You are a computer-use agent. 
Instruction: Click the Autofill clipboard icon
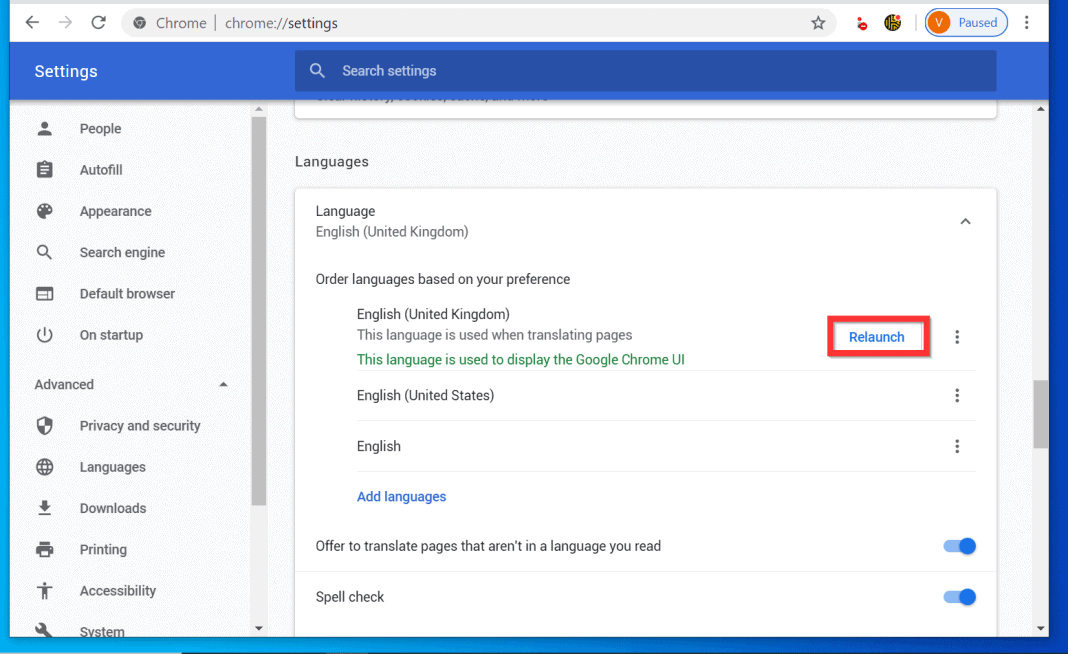pyautogui.click(x=44, y=170)
